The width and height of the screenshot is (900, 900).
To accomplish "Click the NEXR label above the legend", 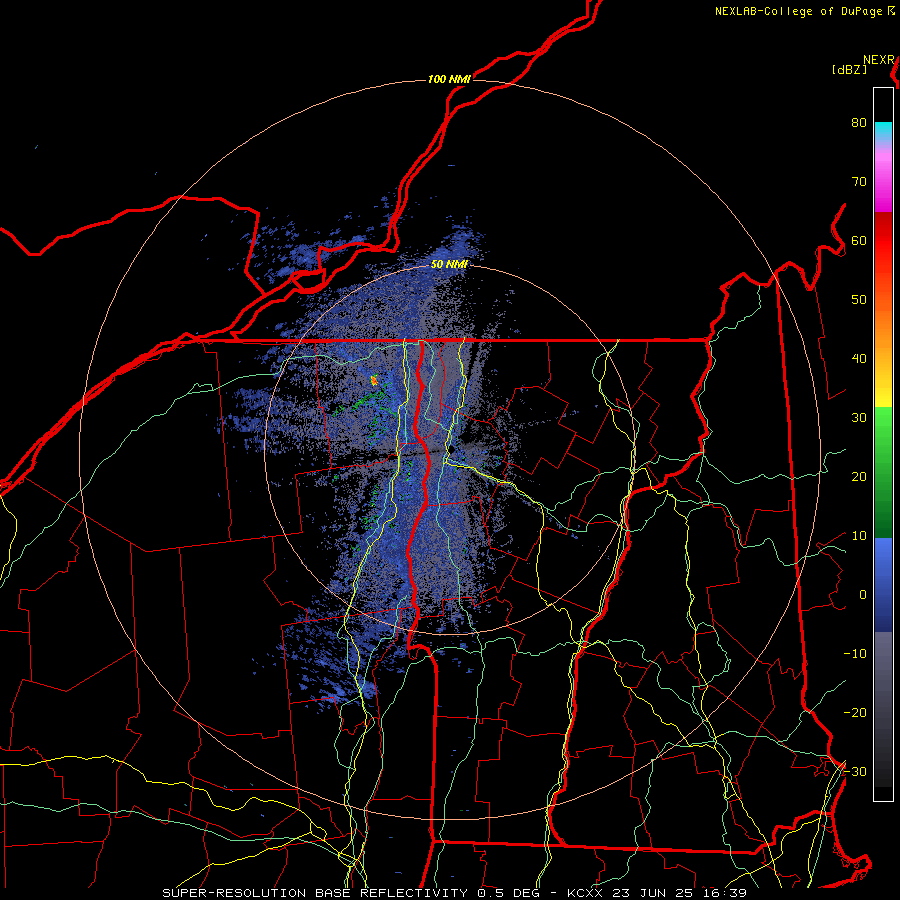I will pyautogui.click(x=879, y=60).
